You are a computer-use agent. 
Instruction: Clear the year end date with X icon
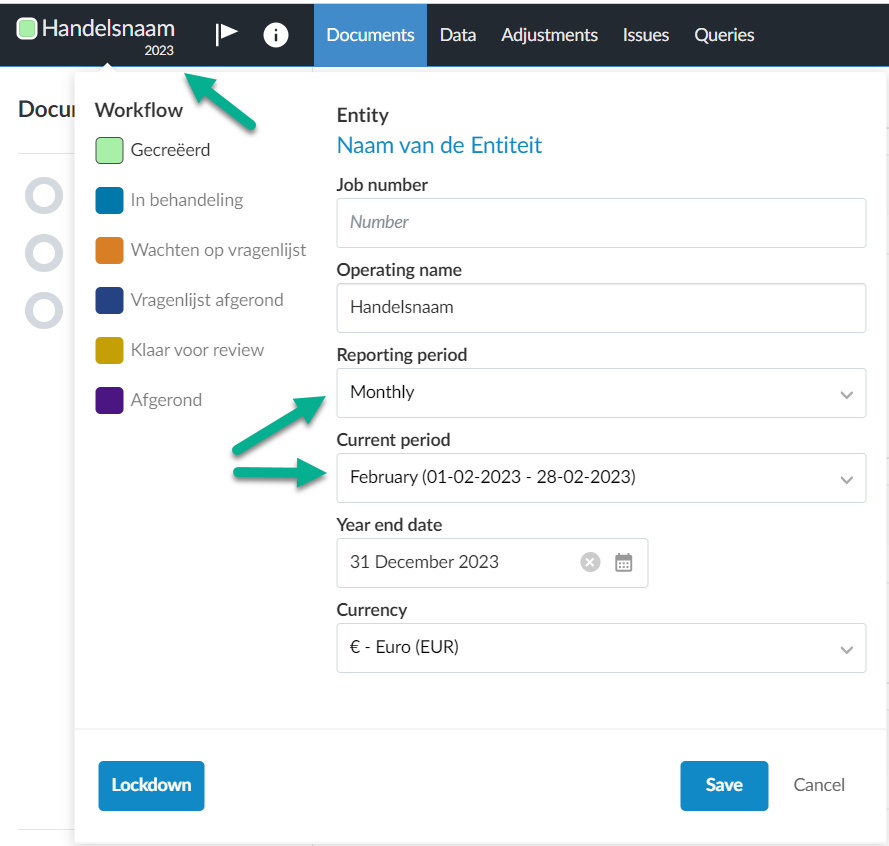590,562
